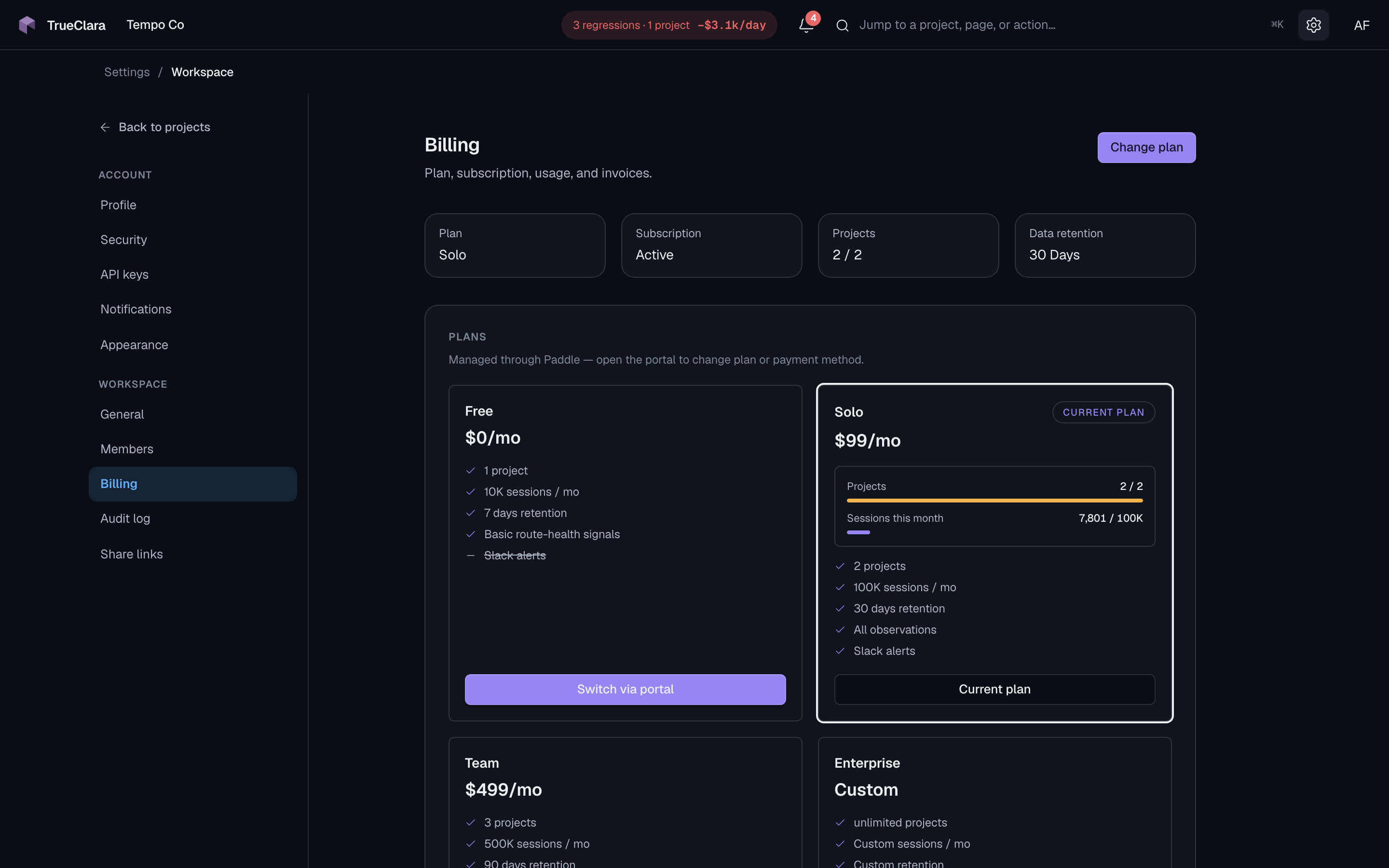This screenshot has width=1389, height=868.
Task: Click the Data retention 30 Days card
Action: 1105,246
